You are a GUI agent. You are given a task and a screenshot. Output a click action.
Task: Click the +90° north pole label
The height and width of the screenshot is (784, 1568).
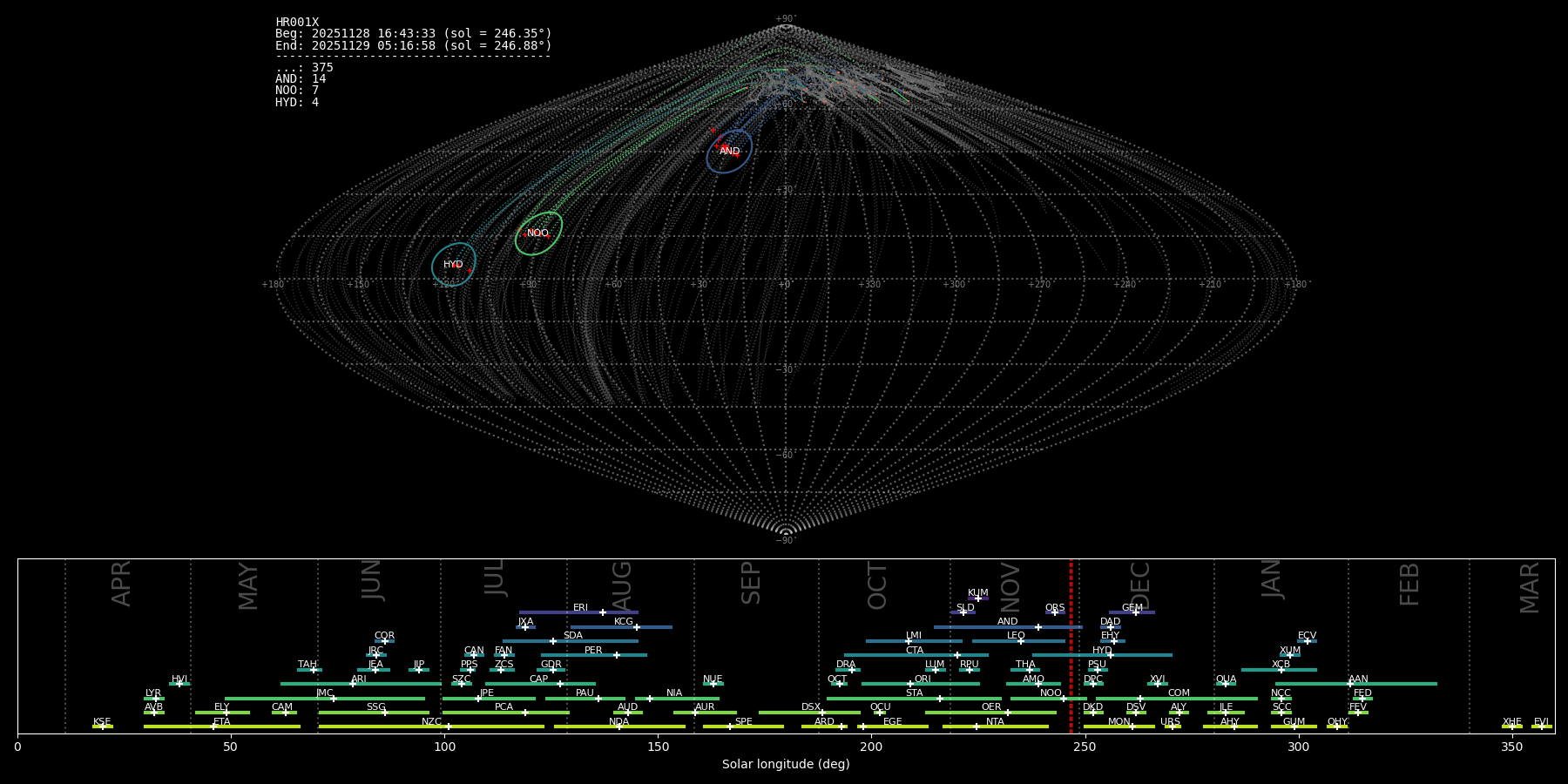786,19
